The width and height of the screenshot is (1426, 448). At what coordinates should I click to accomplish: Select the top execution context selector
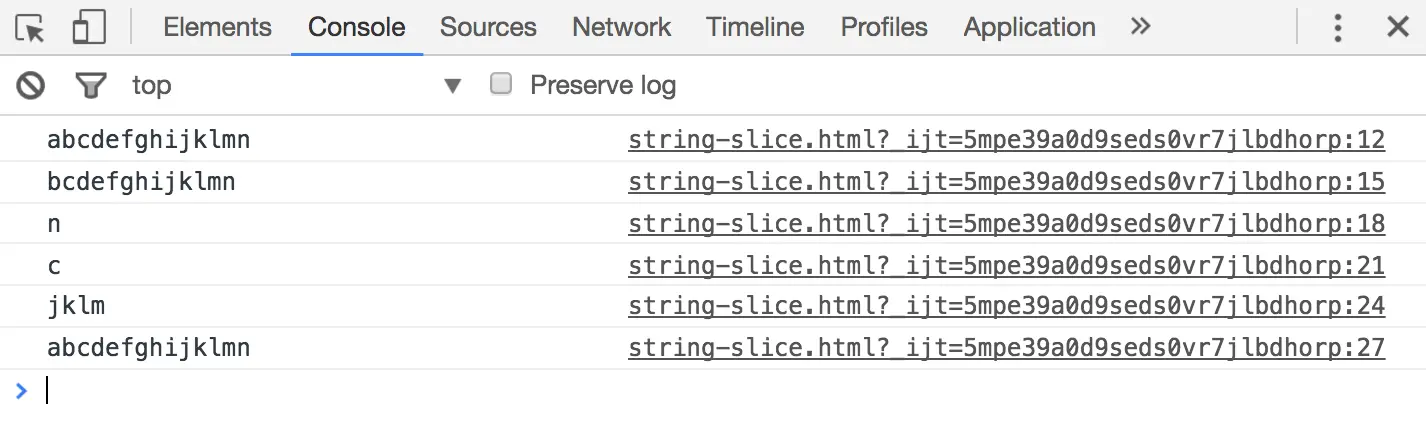point(297,86)
